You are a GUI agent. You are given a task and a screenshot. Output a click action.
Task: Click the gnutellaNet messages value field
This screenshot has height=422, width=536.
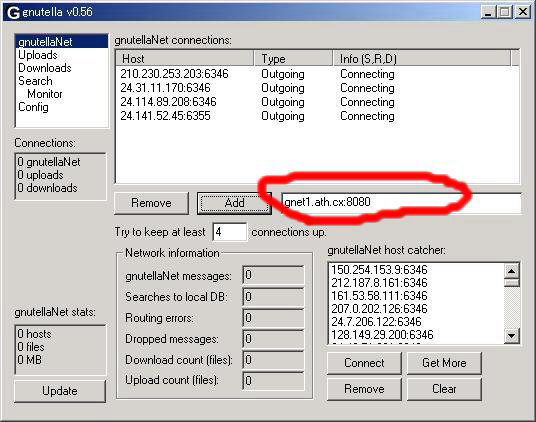point(273,275)
